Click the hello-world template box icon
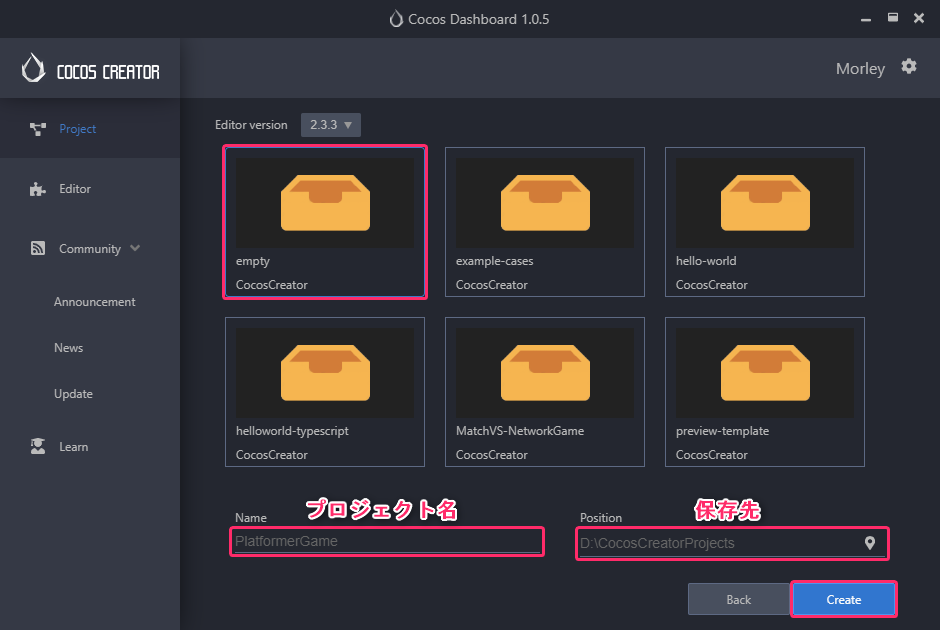 point(766,203)
